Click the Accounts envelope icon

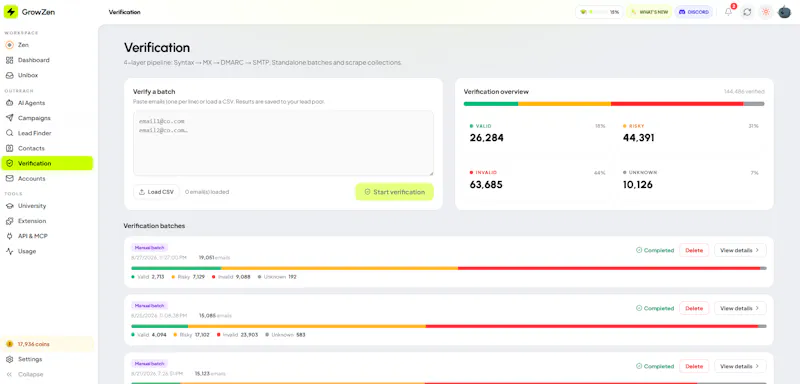(9, 178)
